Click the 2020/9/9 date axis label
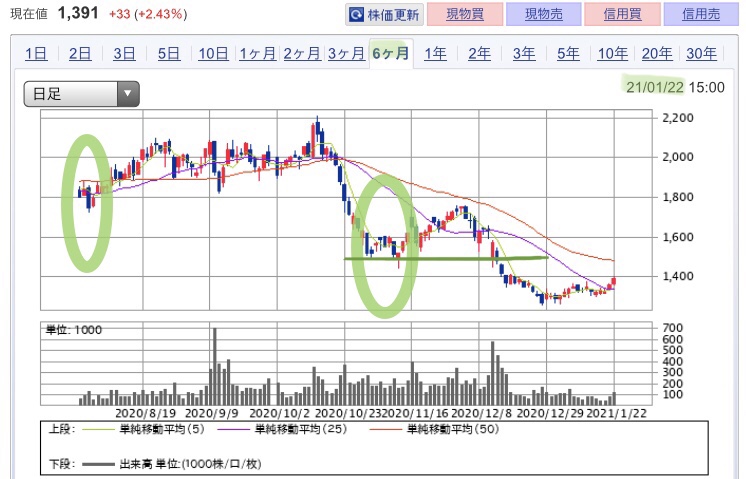 [x=211, y=413]
